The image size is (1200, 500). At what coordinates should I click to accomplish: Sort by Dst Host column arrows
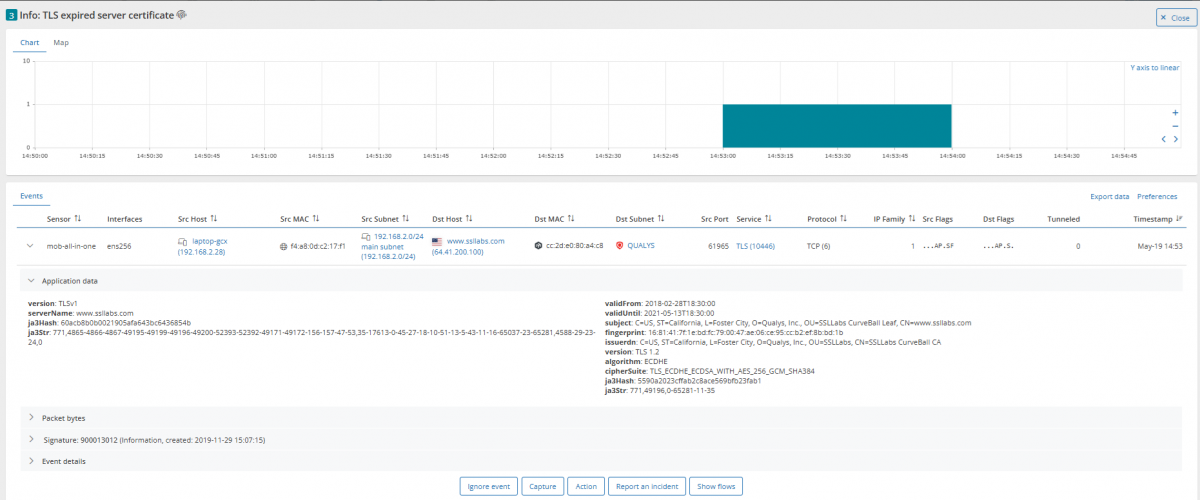point(469,218)
